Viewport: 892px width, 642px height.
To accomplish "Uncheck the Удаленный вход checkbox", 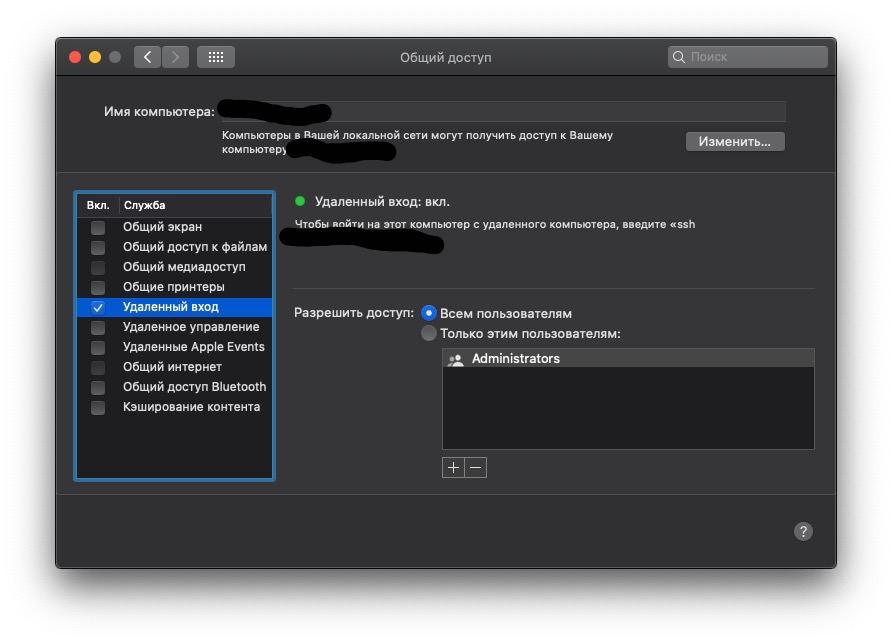I will click(x=98, y=308).
